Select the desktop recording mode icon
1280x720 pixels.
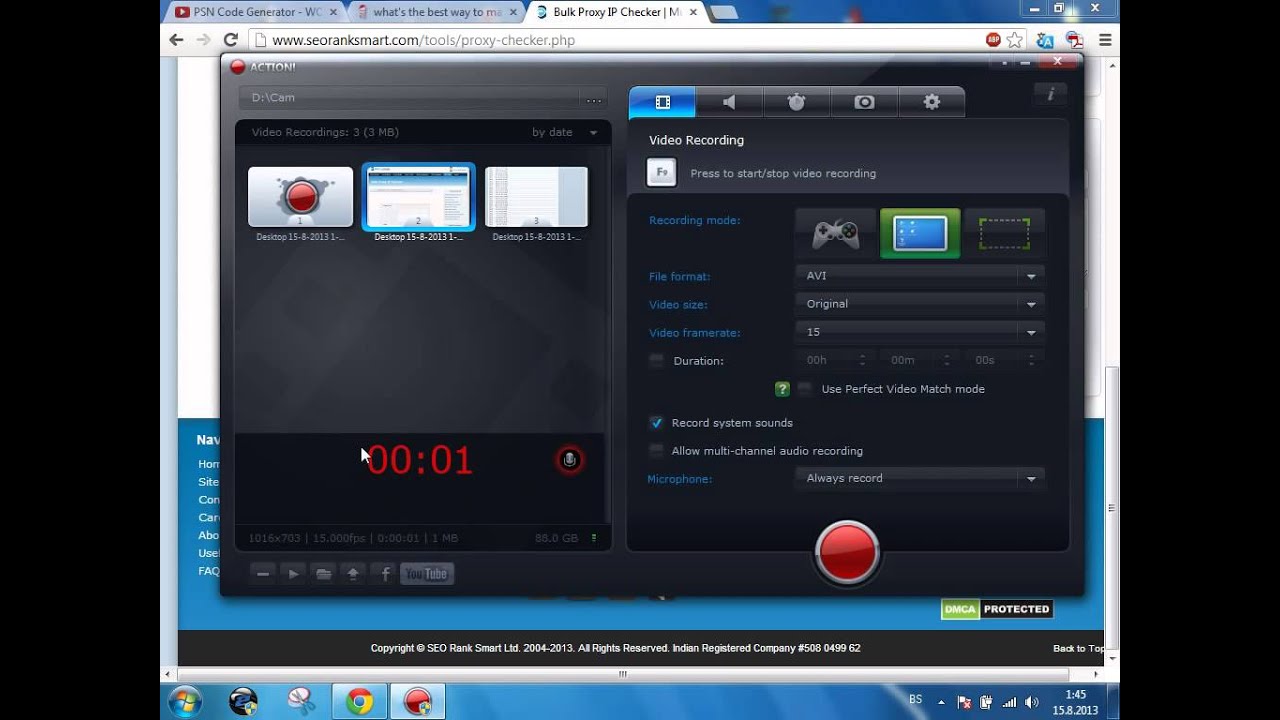[x=920, y=234]
